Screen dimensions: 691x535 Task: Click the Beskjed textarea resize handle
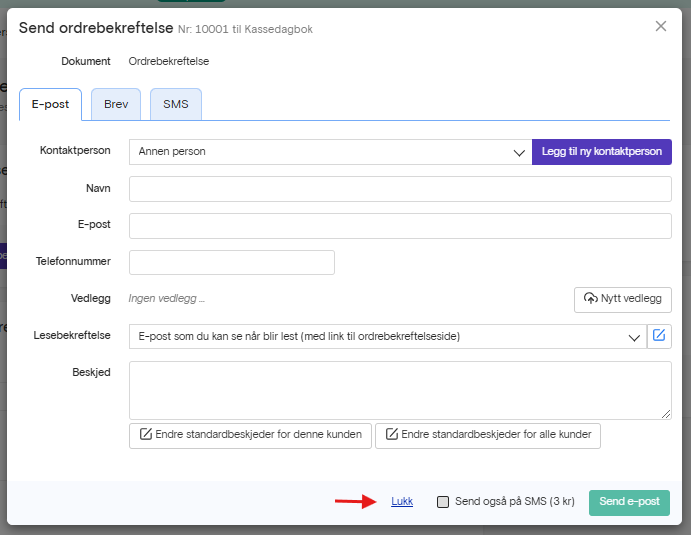(x=666, y=414)
